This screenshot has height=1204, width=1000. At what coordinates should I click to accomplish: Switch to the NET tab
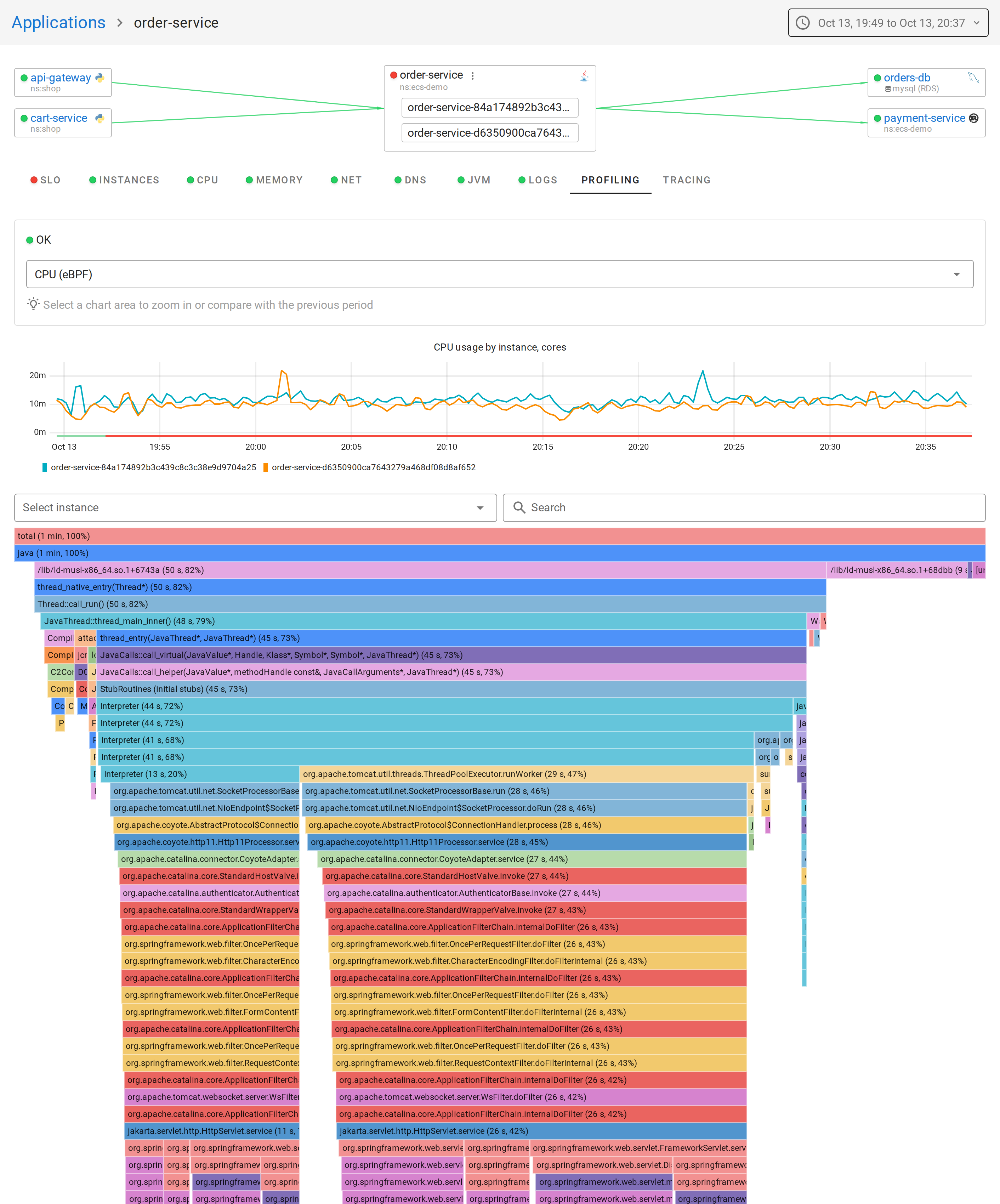tap(346, 180)
